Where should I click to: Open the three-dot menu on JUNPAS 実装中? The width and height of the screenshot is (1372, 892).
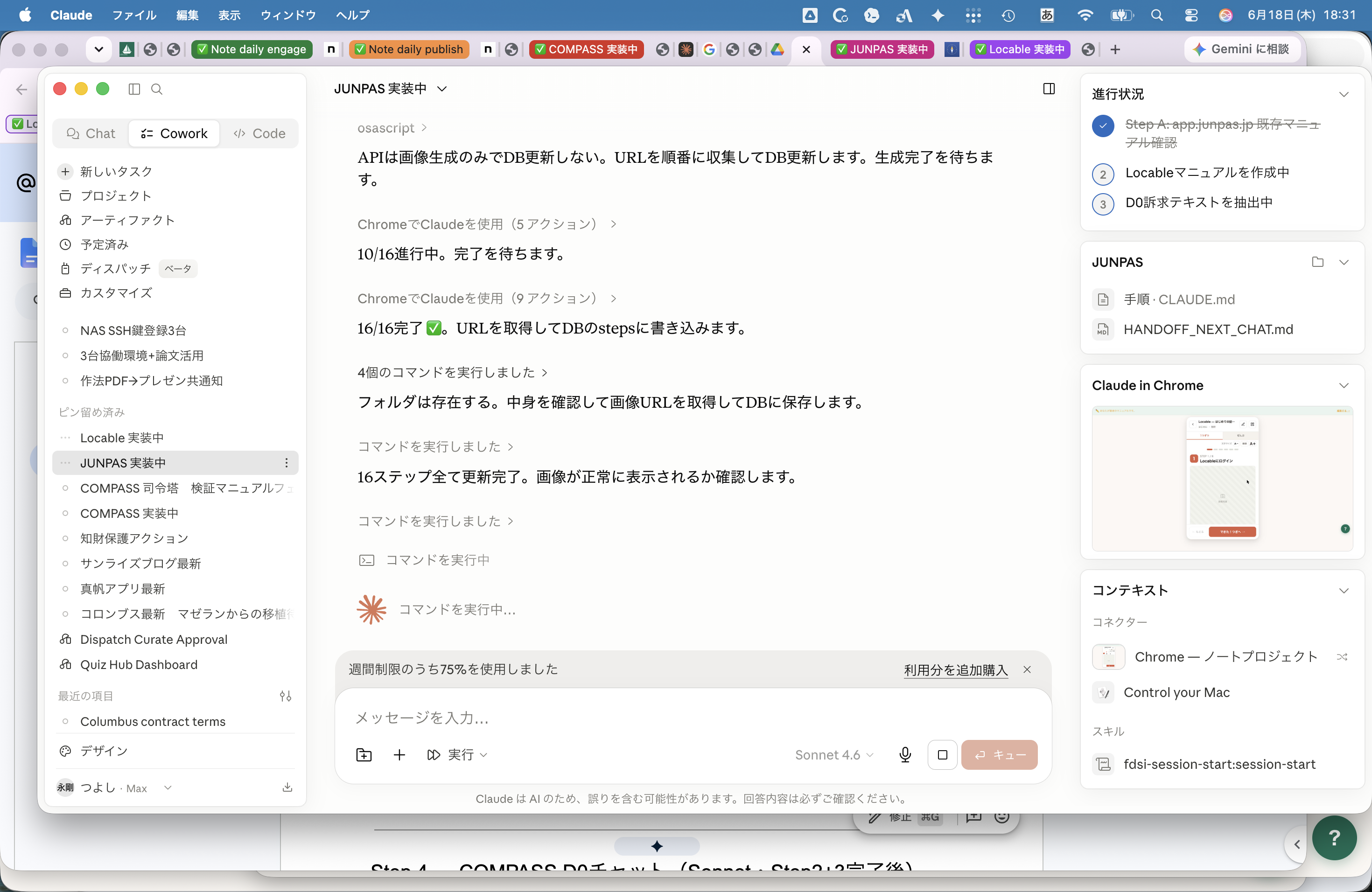tap(286, 463)
